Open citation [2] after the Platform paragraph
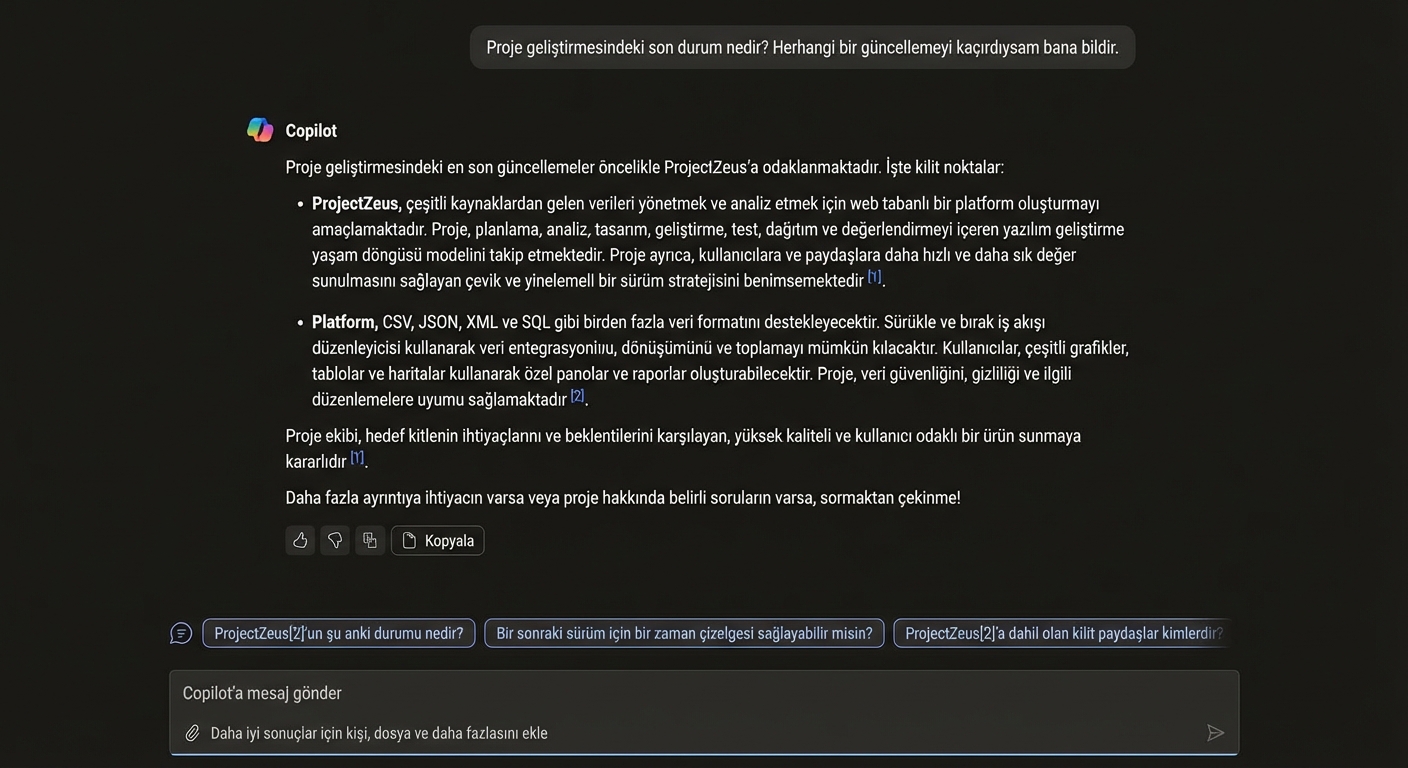Image resolution: width=1408 pixels, height=768 pixels. pyautogui.click(x=577, y=396)
